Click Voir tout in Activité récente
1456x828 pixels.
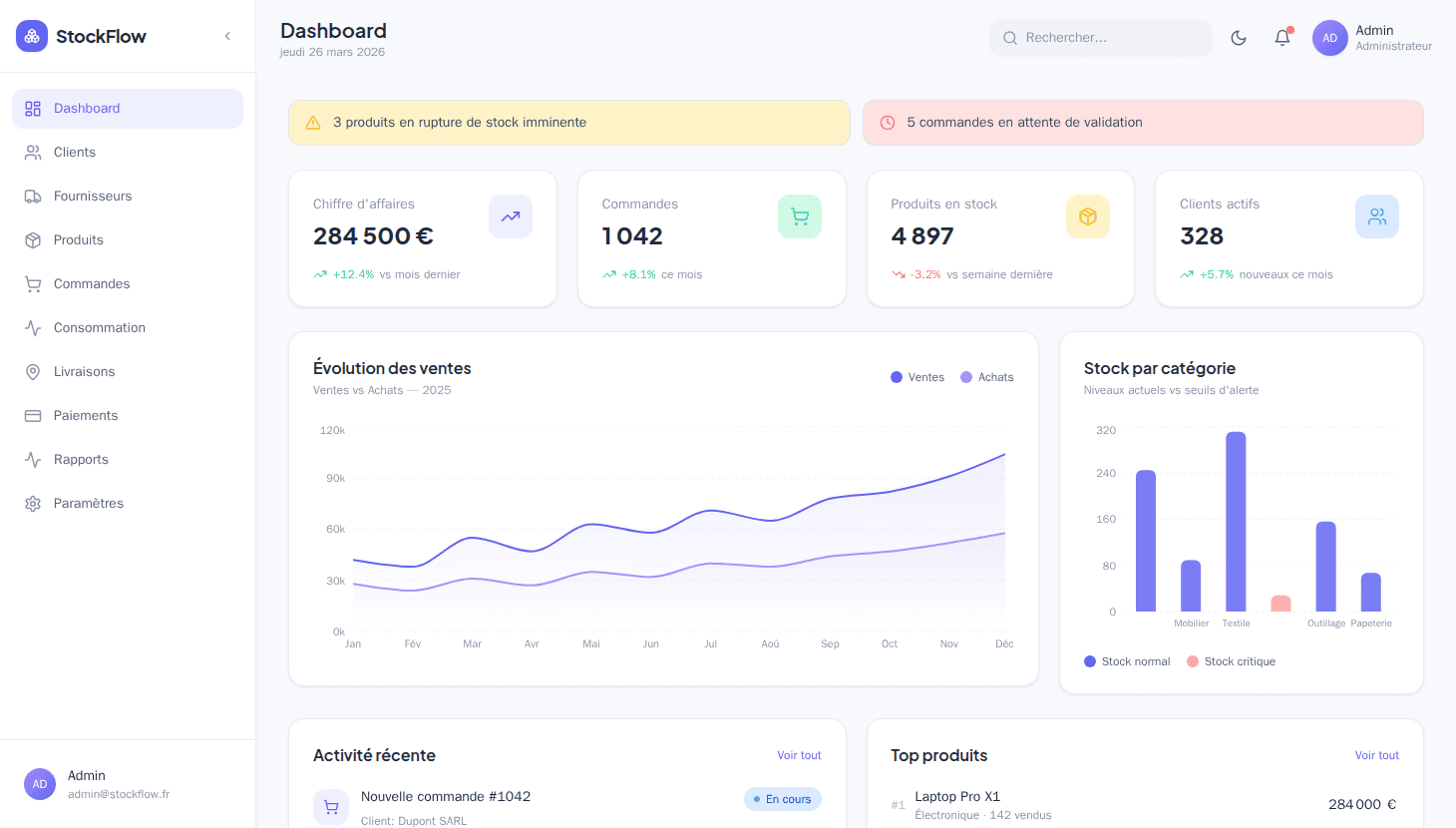coord(799,755)
